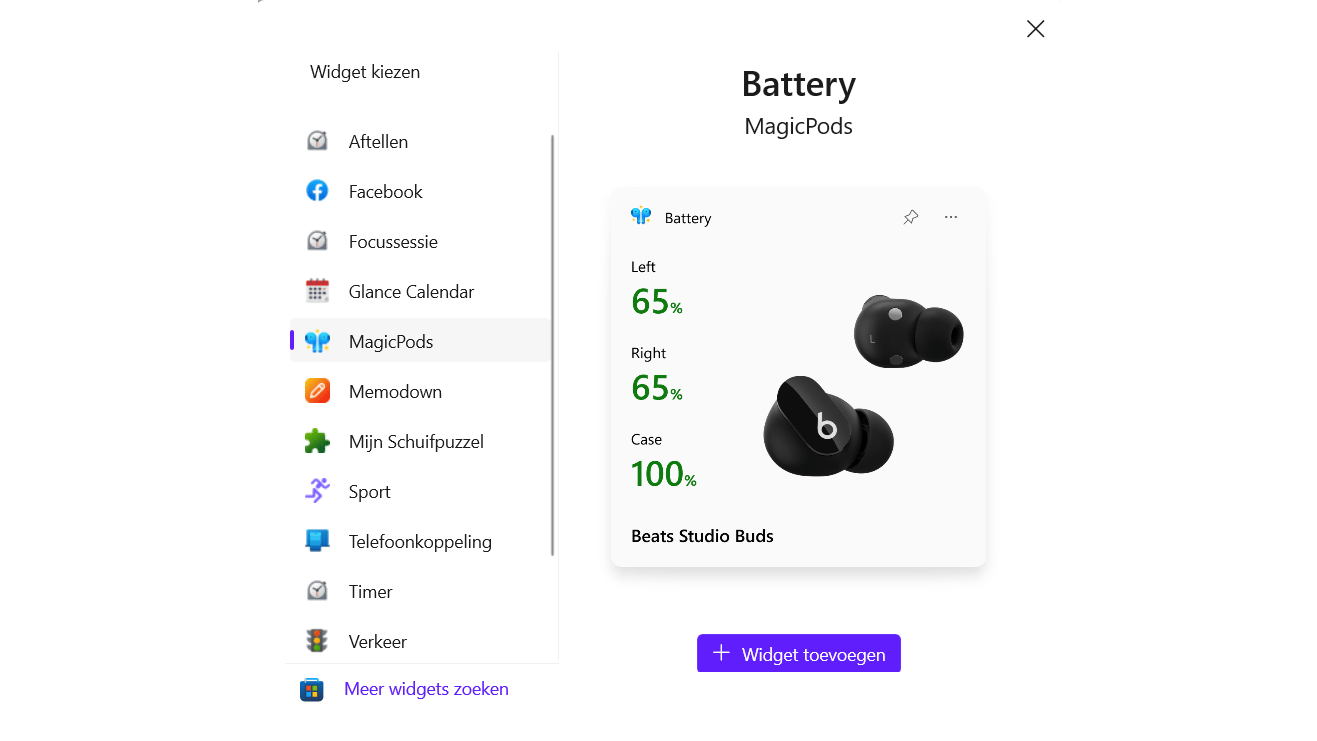Image resolution: width=1317 pixels, height=741 pixels.
Task: Click the widget list scrollbar
Action: [552, 345]
